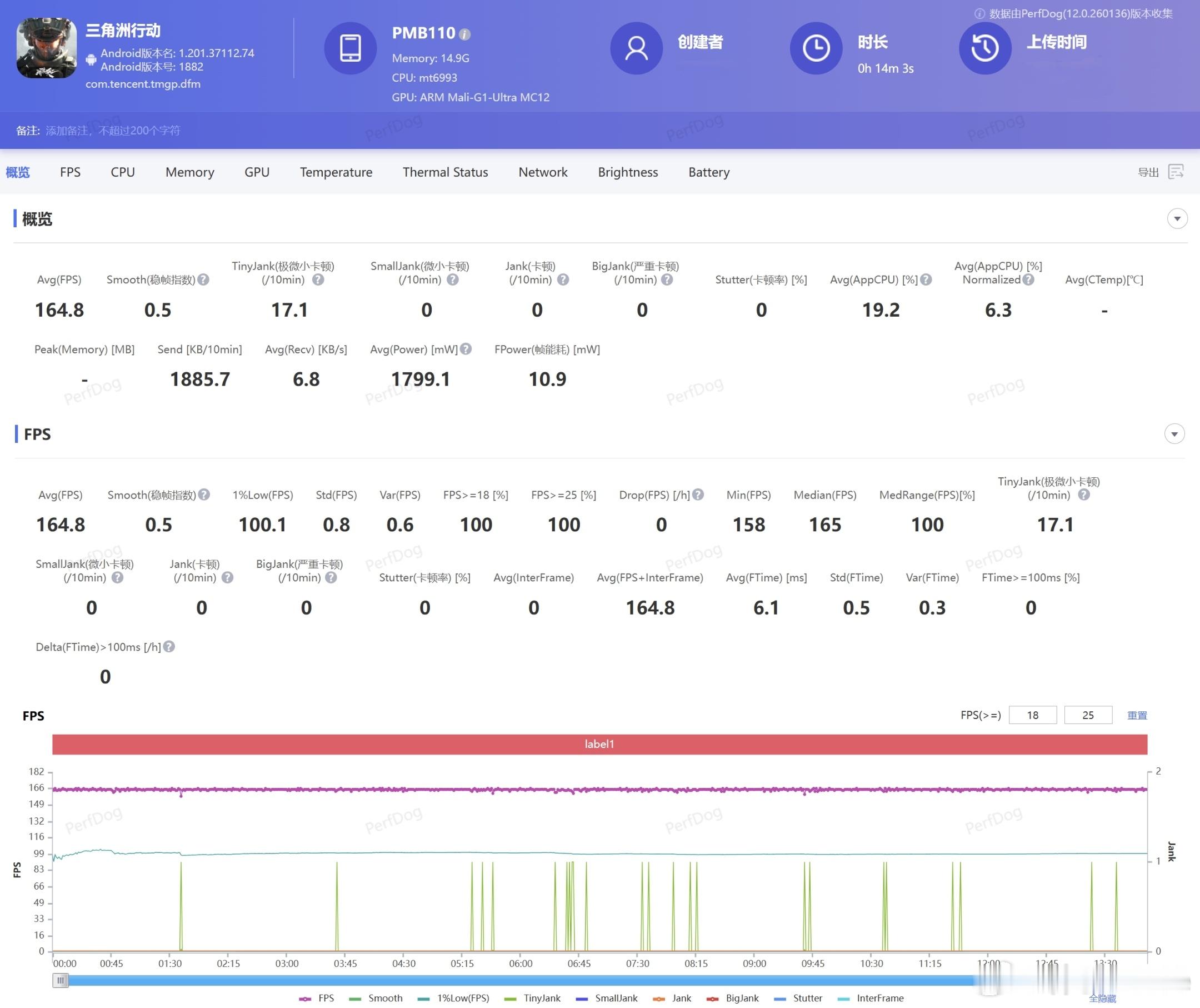Click help icon beside Avg(Power) [mW]

[466, 348]
